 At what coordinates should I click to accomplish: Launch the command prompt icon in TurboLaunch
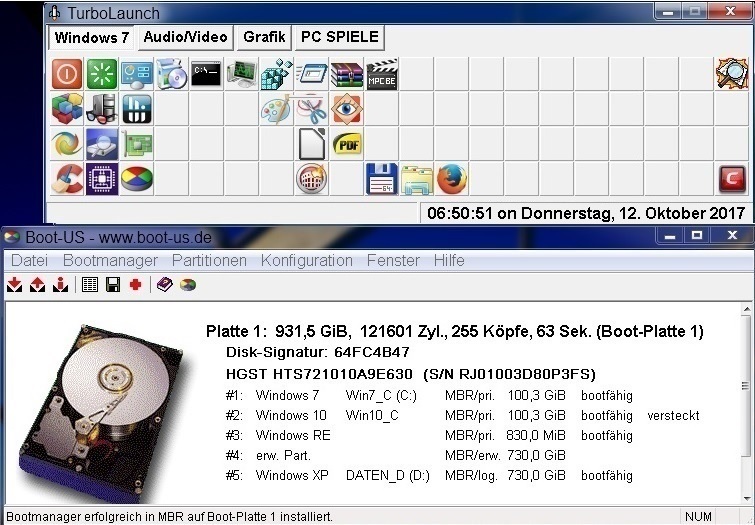(x=207, y=74)
